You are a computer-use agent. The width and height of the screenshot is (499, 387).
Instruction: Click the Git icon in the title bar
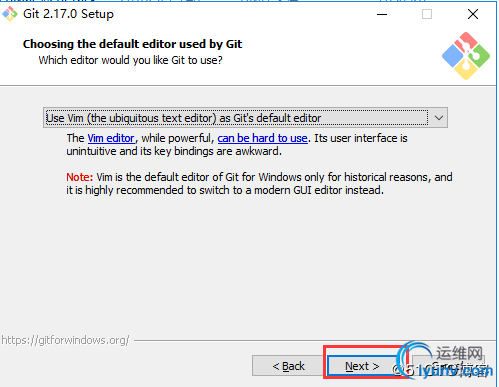click(x=10, y=14)
